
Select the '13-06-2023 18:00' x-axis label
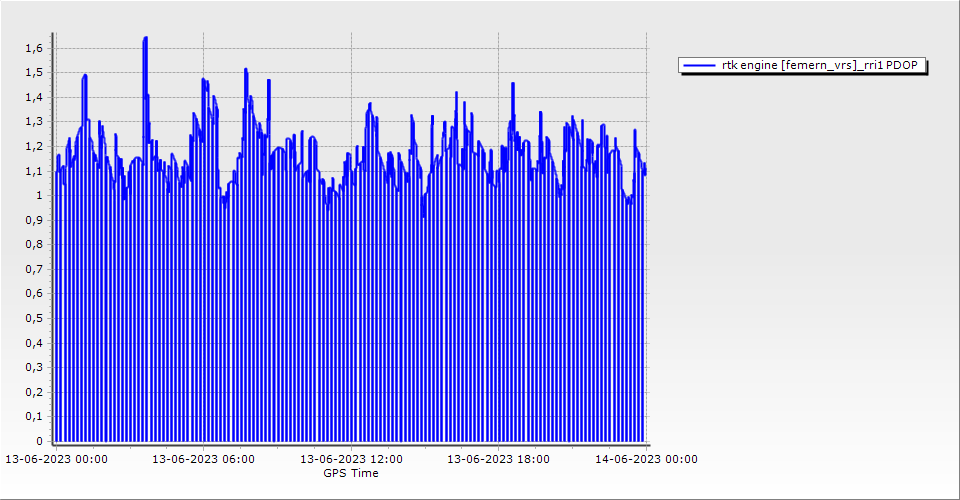click(498, 459)
